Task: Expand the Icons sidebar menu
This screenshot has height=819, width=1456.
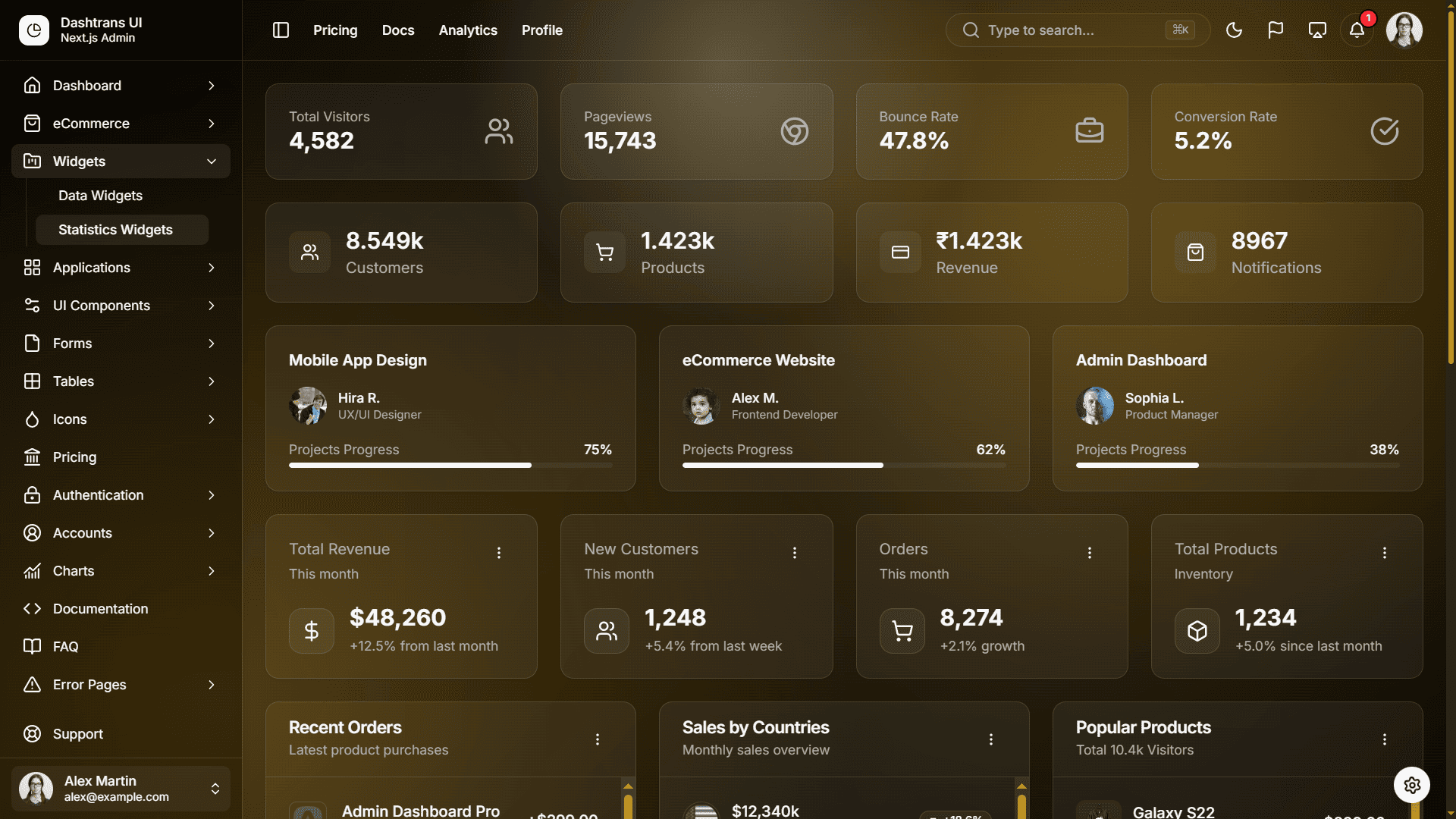Action: [x=121, y=419]
